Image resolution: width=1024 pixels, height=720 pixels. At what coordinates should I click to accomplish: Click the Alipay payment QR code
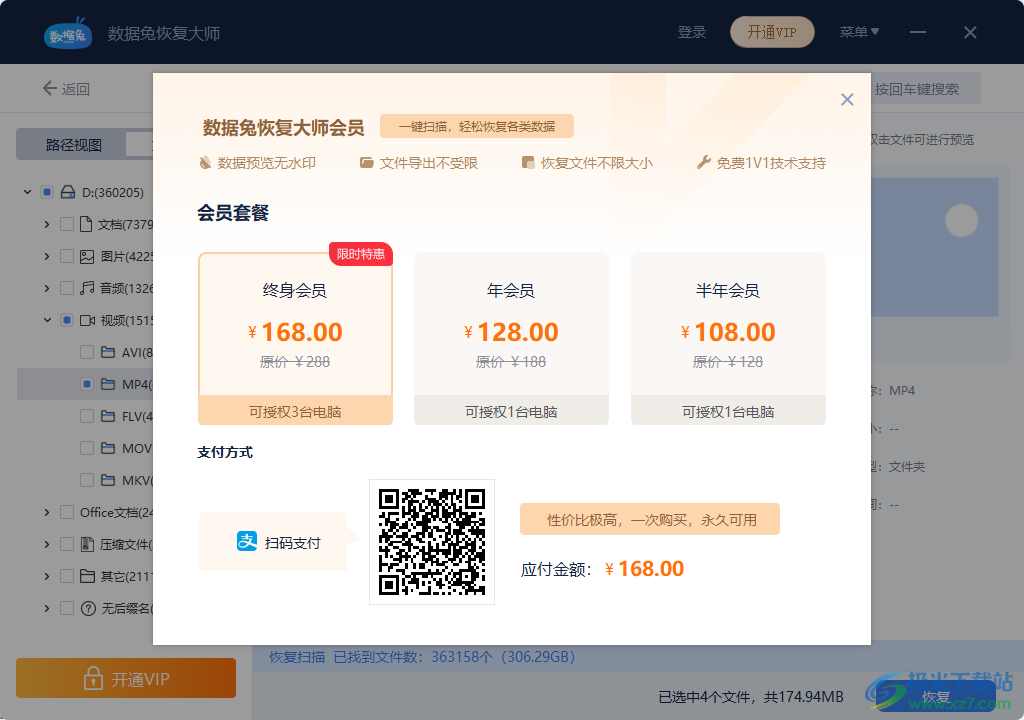click(x=431, y=542)
